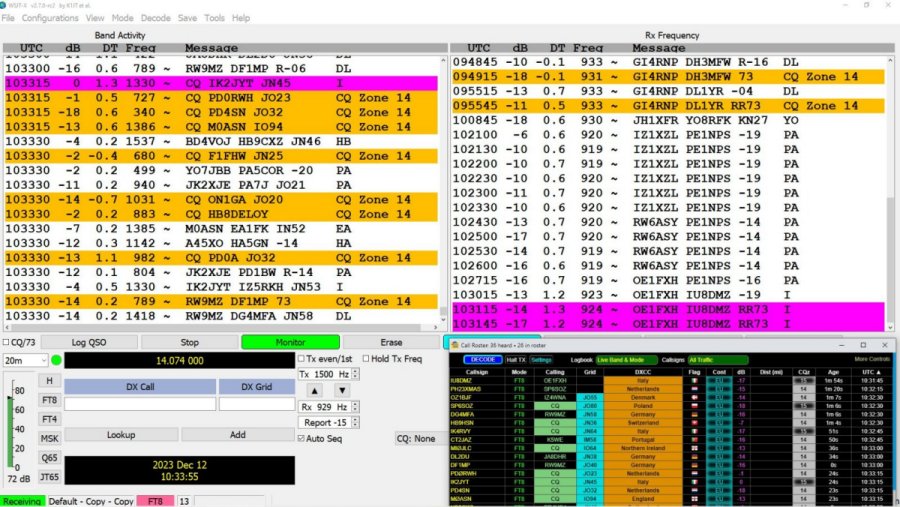Click the DX Call input field
This screenshot has height=507, width=900.
click(x=140, y=404)
